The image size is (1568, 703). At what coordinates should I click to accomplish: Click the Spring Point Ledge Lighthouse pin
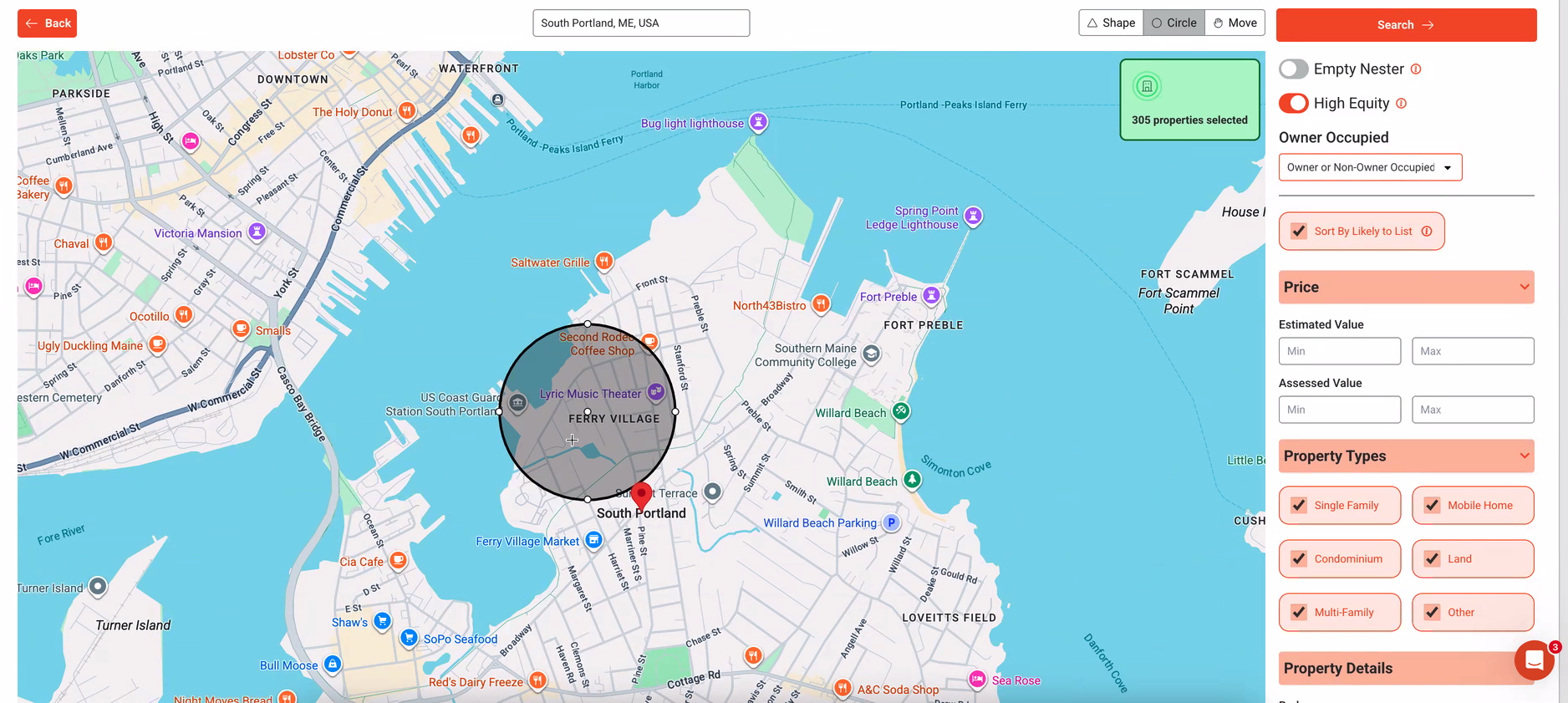(x=973, y=217)
